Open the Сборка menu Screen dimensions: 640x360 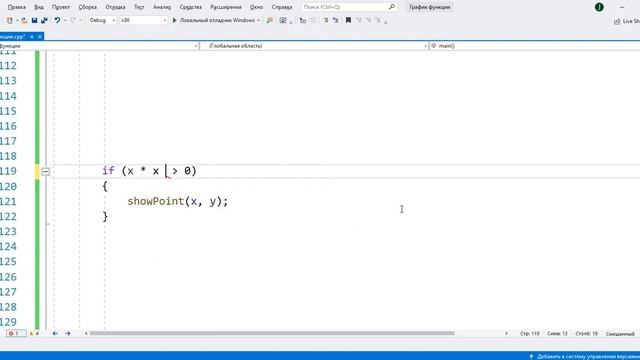tap(88, 7)
